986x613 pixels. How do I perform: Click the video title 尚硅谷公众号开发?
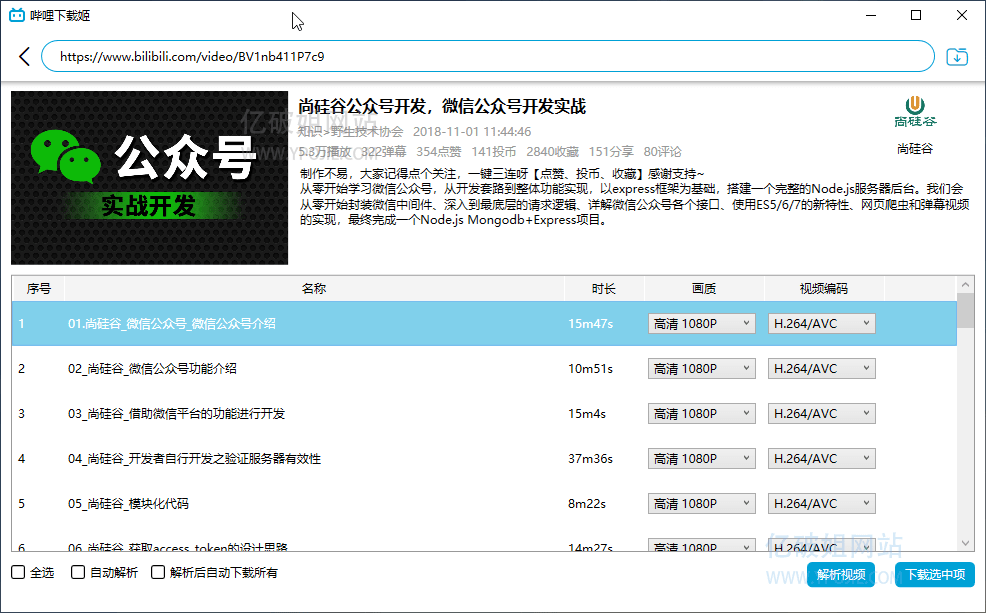(442, 106)
